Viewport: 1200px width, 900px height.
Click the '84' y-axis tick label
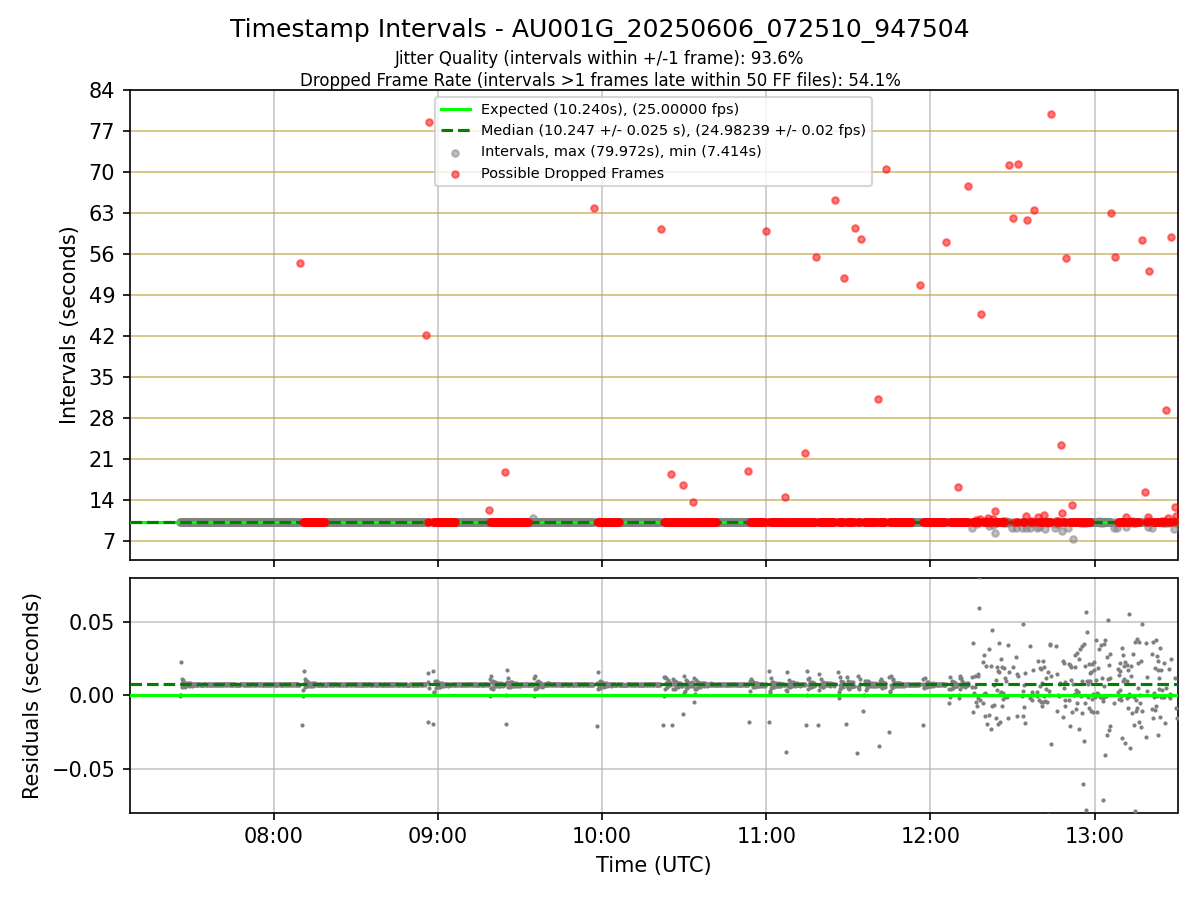103,90
